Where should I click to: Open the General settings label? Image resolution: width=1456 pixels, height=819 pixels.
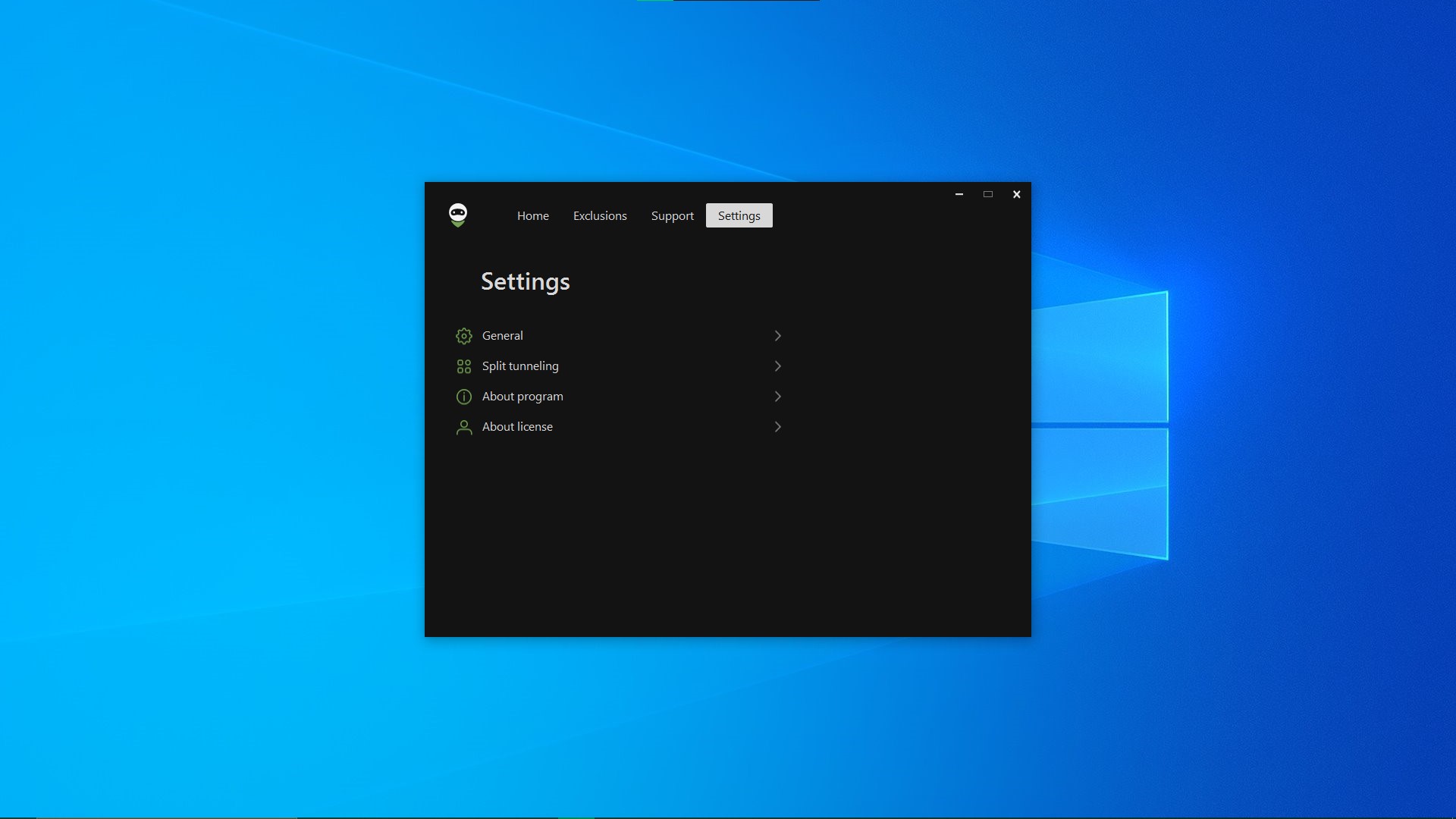pos(502,336)
